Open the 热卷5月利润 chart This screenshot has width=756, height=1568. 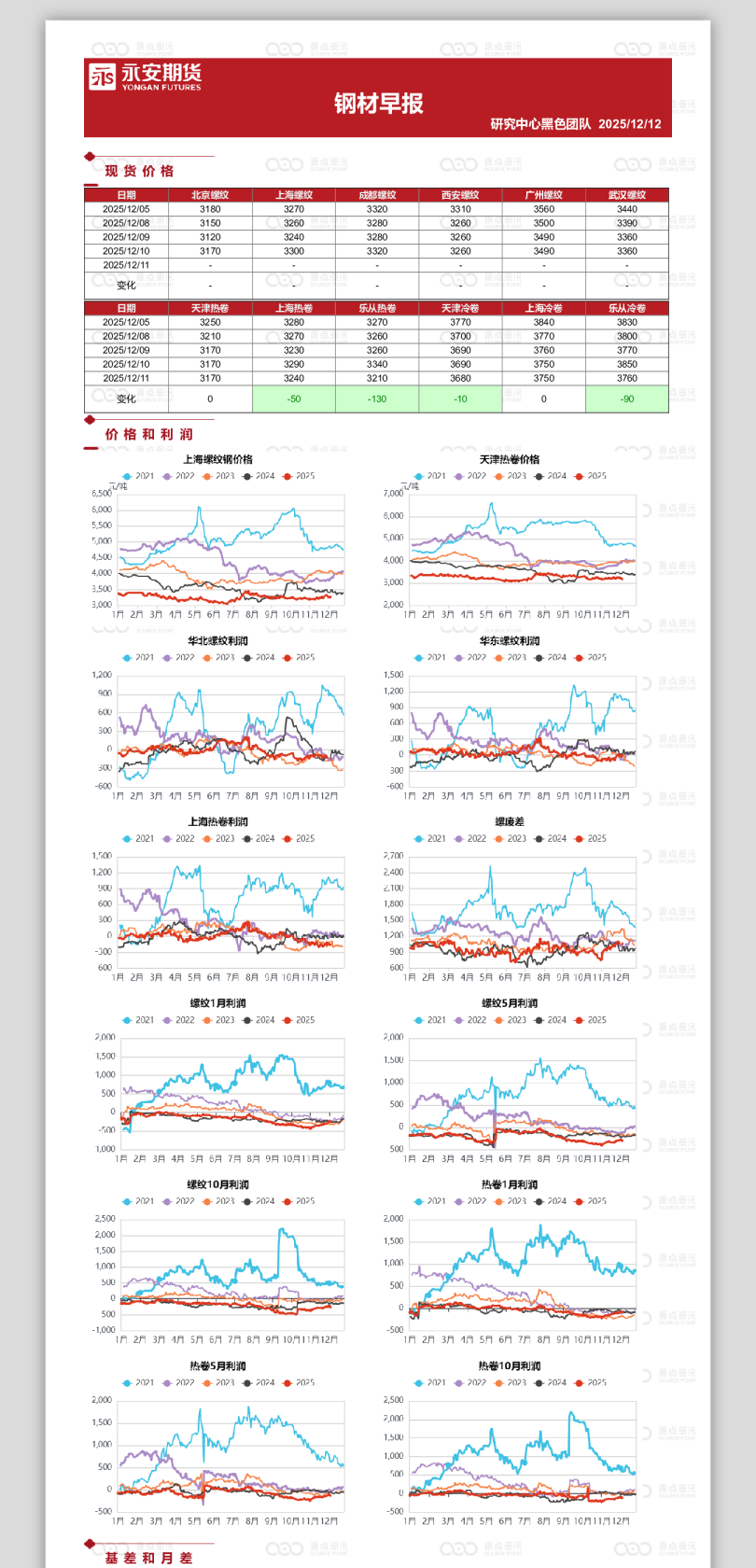point(218,1445)
